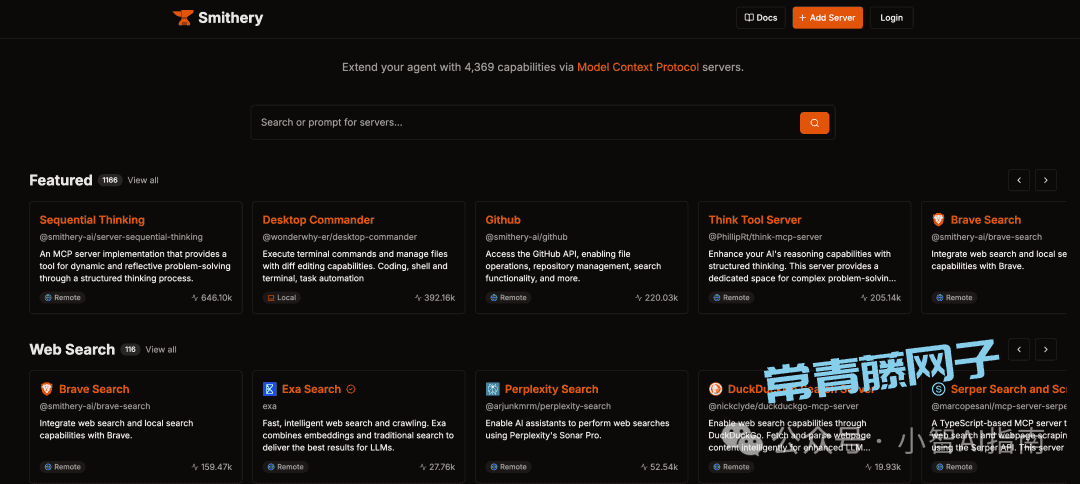This screenshot has height=484, width=1080.
Task: Go to next Web Search page
Action: point(1046,349)
